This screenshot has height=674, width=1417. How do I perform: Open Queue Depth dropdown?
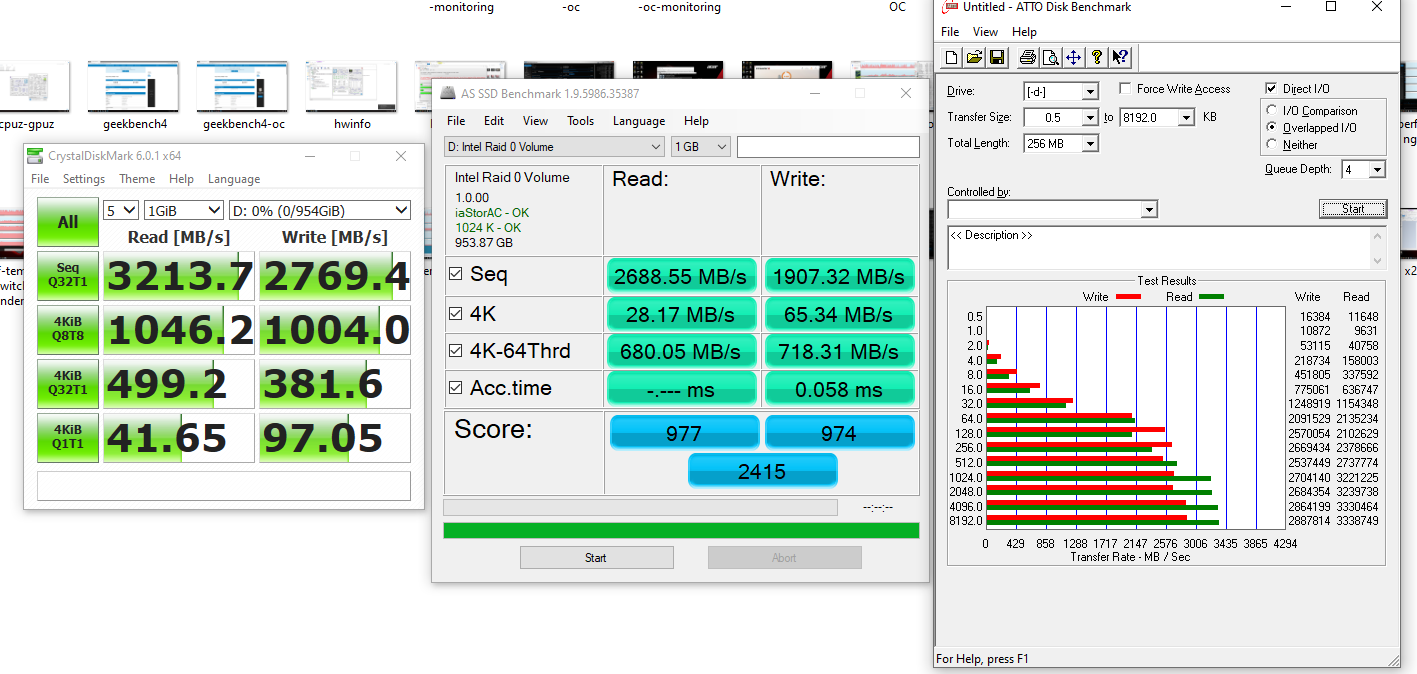(1377, 170)
